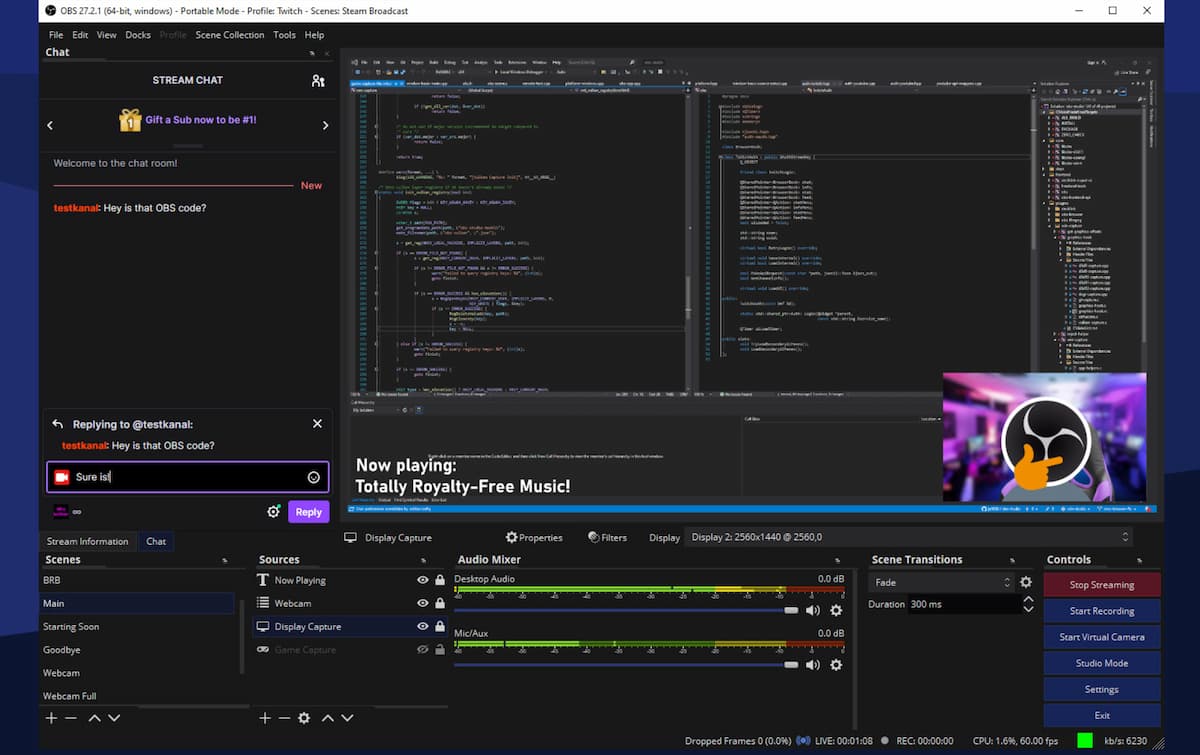Go to next gift banner with right chevron
The height and width of the screenshot is (755, 1200).
point(325,125)
